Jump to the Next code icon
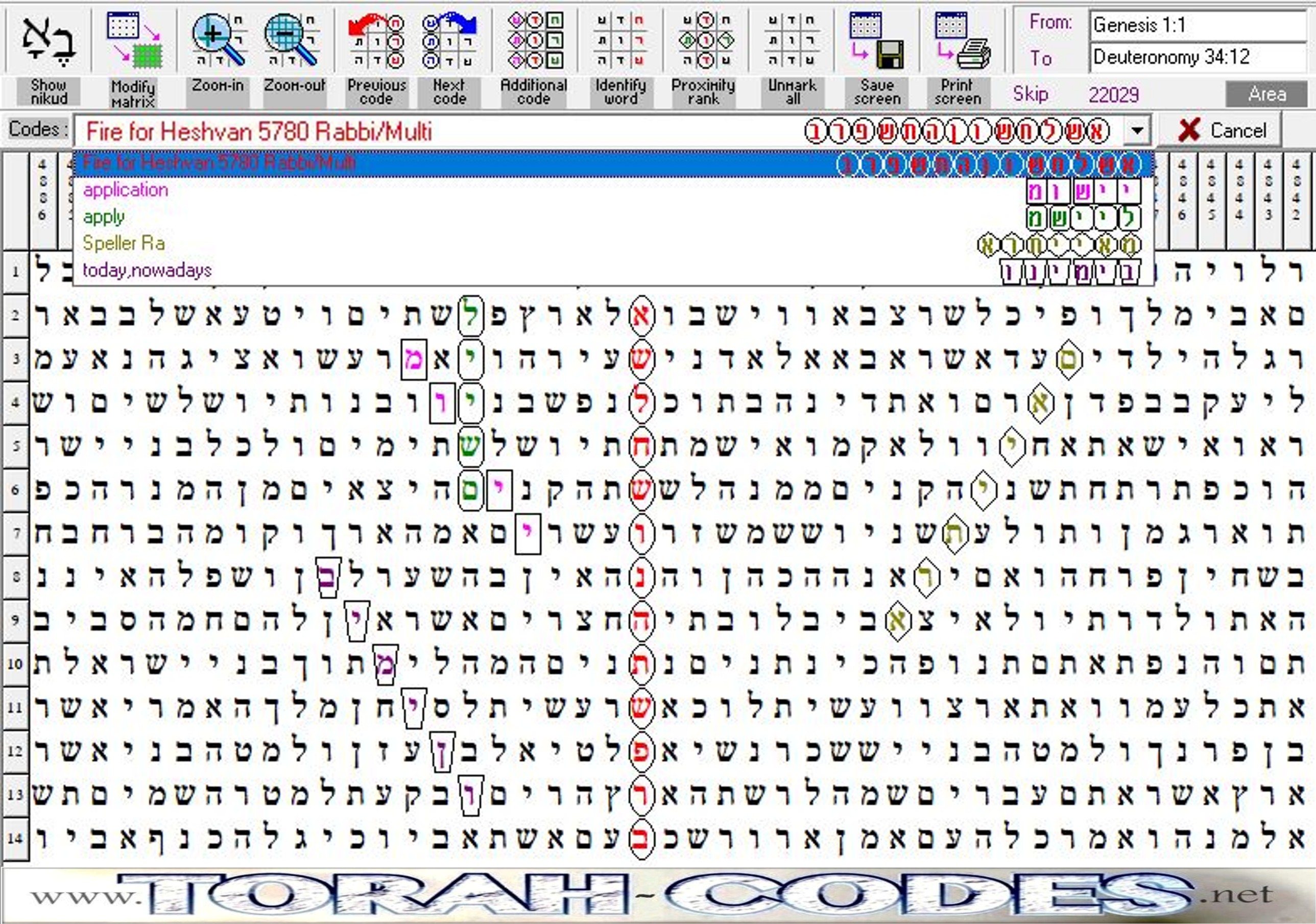Viewport: 1316px width, 924px height. click(x=449, y=40)
